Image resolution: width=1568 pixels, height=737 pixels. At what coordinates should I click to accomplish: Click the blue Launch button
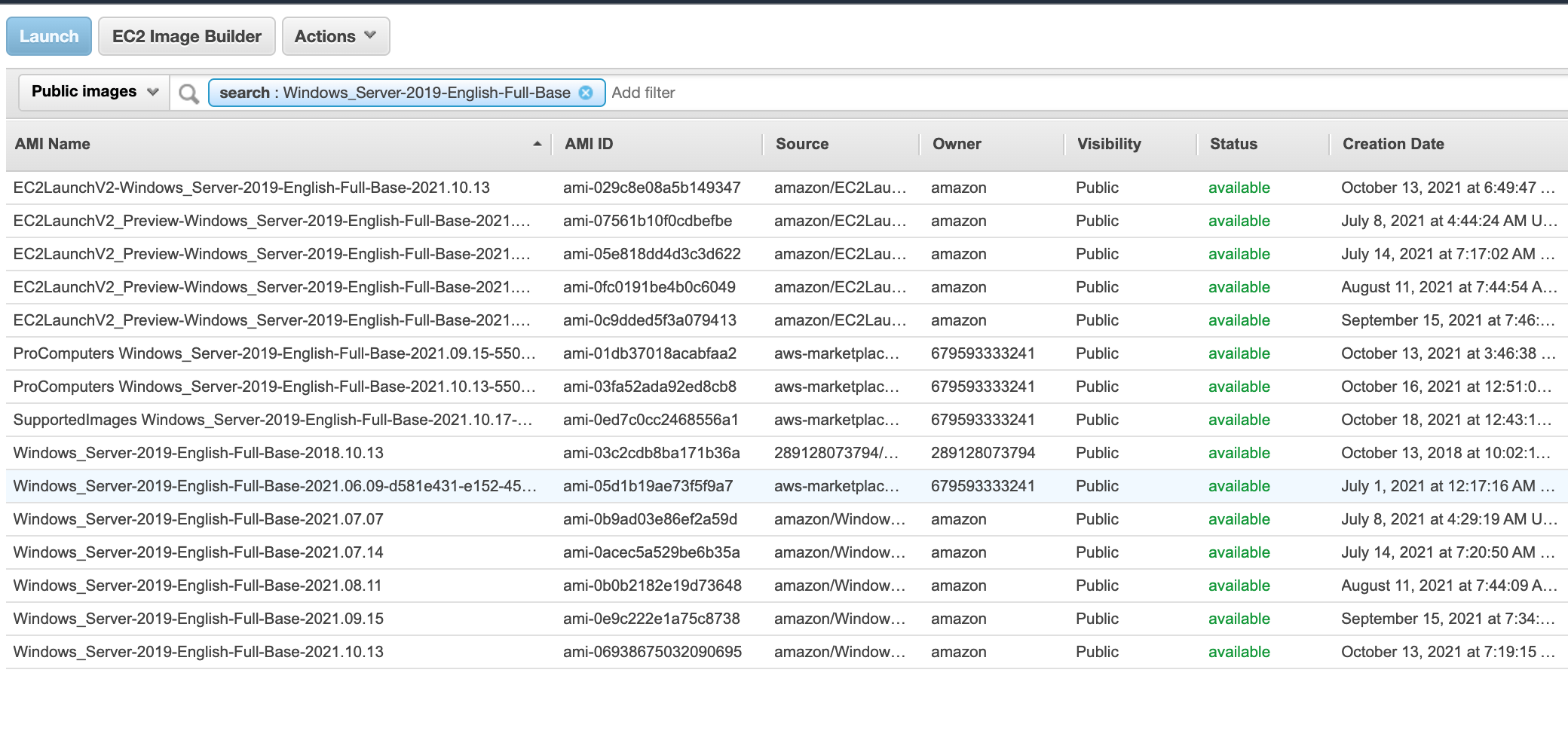[x=49, y=36]
